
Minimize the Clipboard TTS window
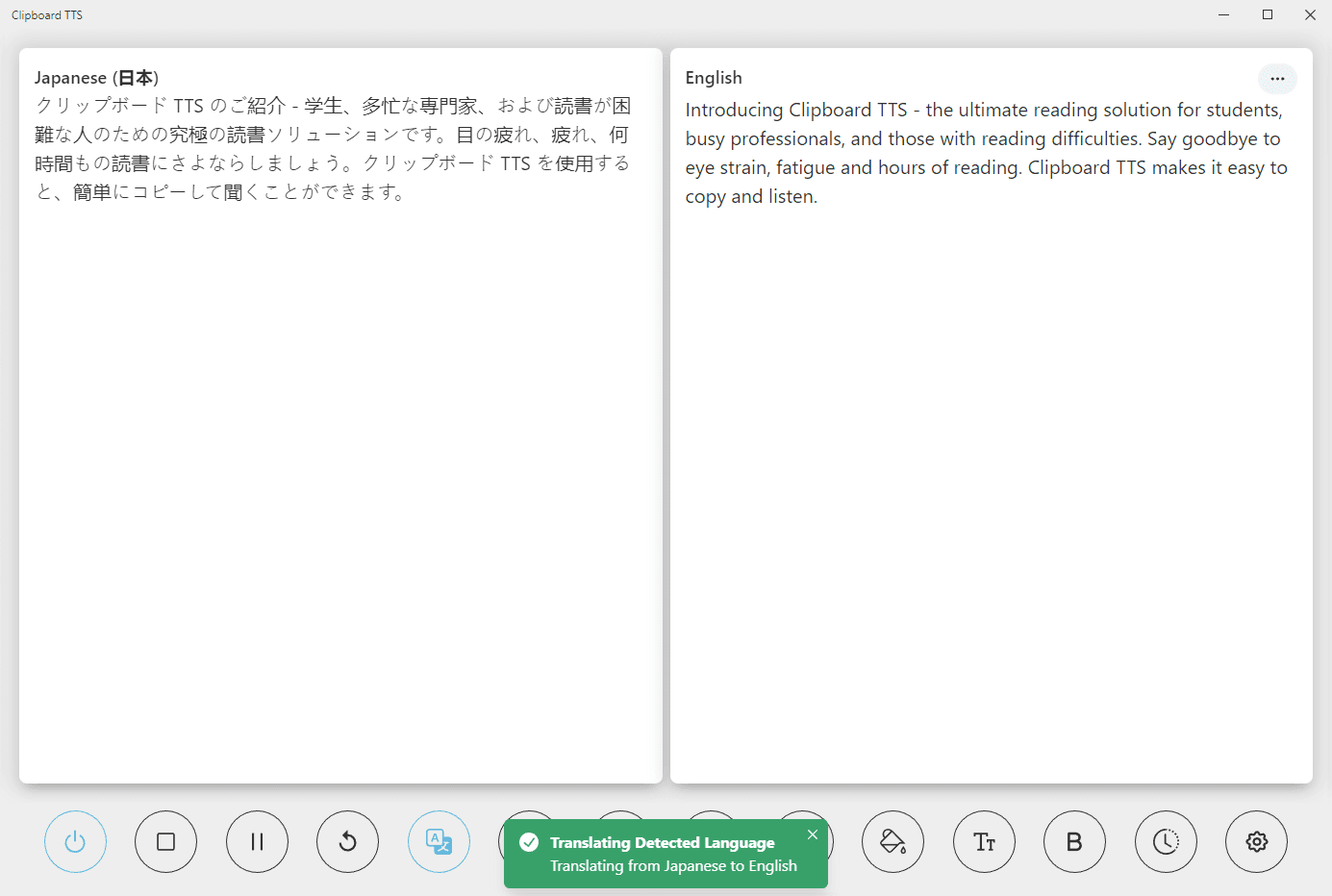pos(1223,14)
